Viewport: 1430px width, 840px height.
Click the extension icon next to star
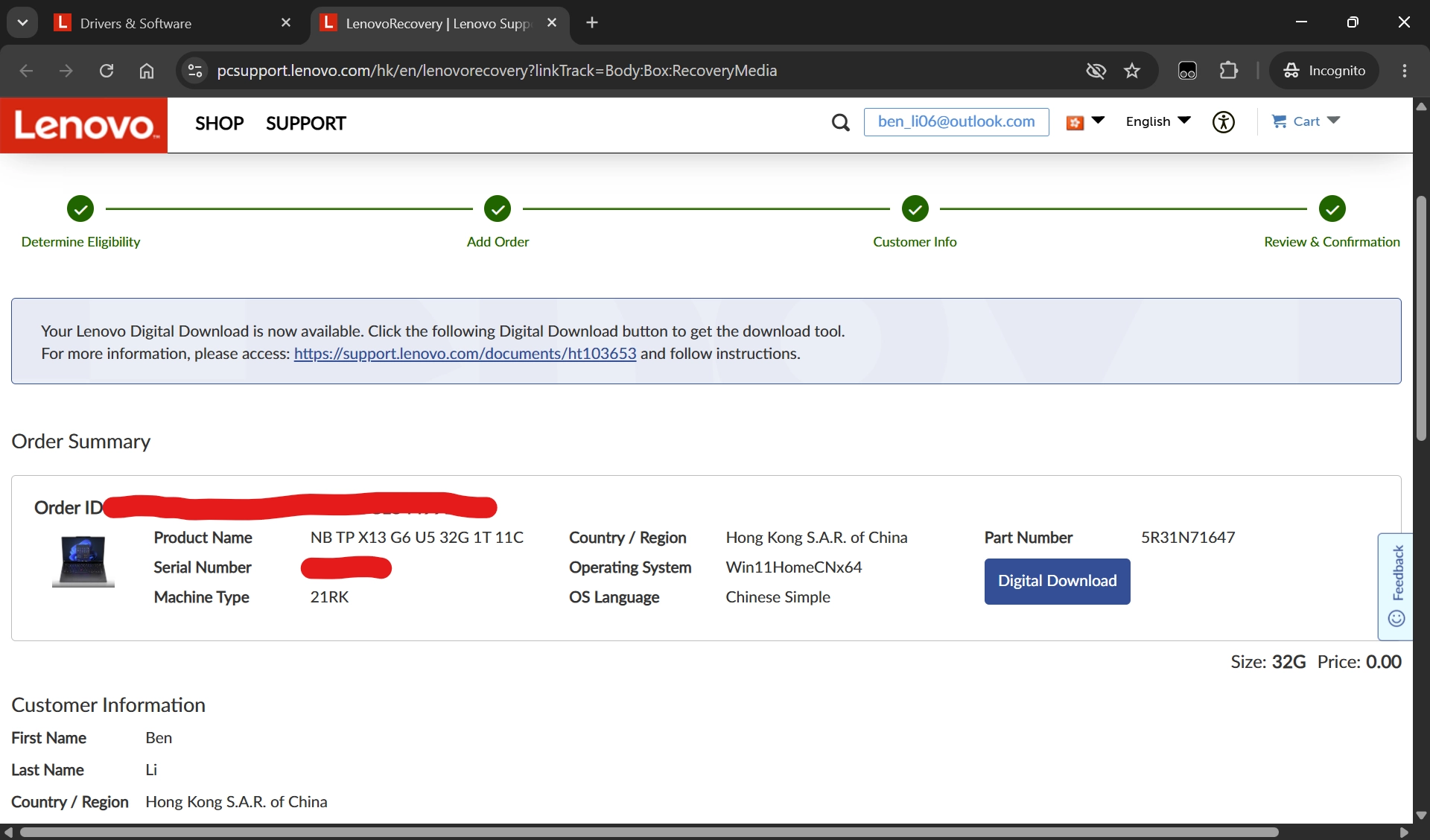1187,71
